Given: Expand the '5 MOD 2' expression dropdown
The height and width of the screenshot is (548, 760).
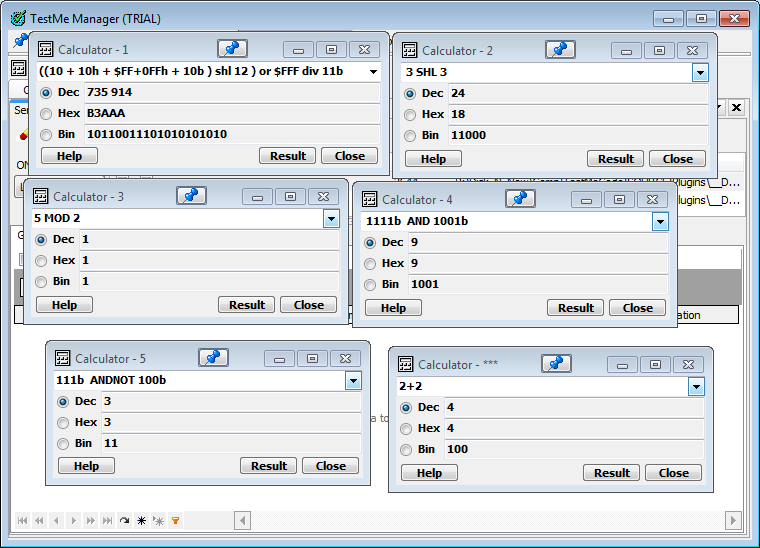Looking at the screenshot, I should 331,219.
